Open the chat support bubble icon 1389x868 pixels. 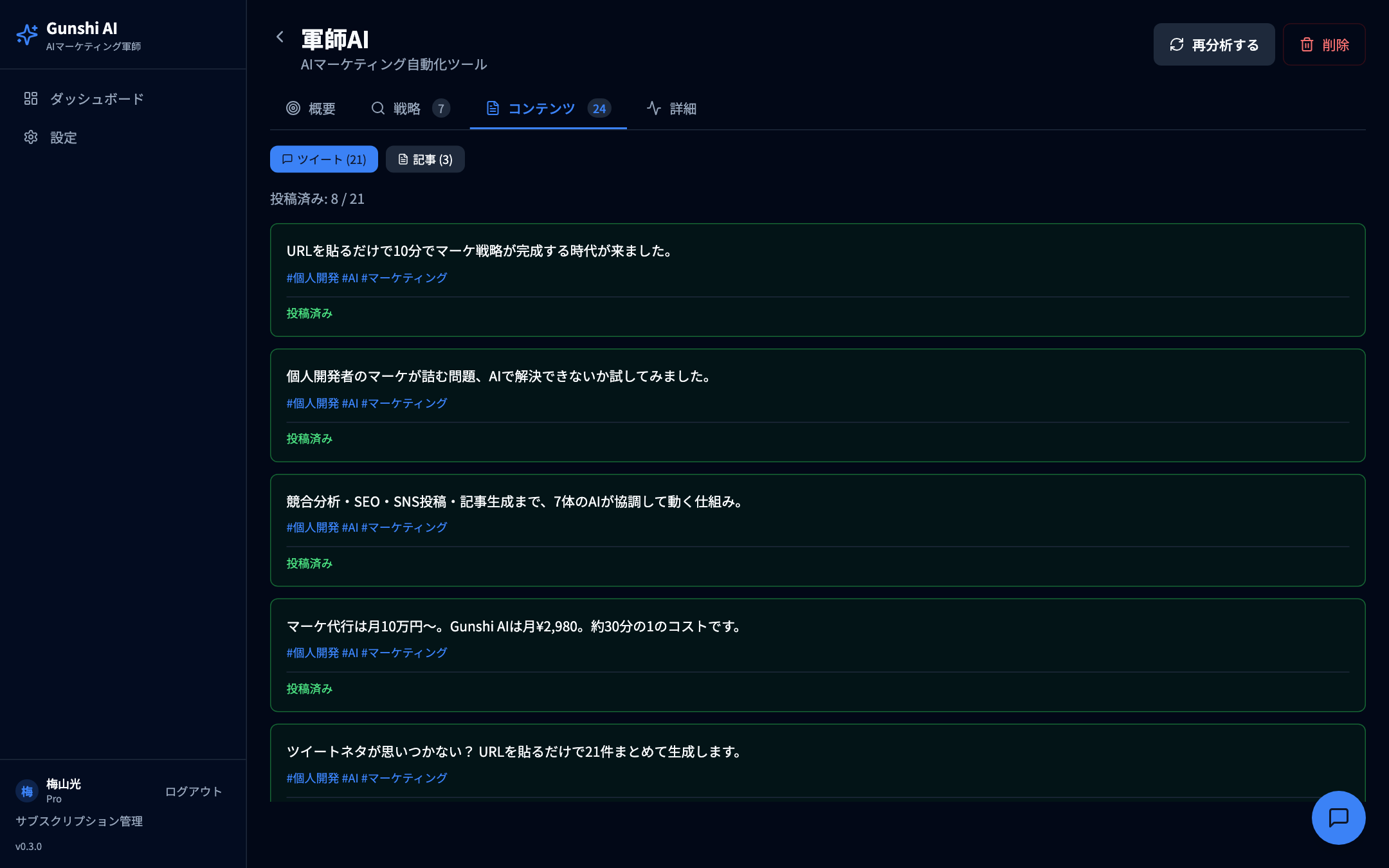coord(1338,818)
